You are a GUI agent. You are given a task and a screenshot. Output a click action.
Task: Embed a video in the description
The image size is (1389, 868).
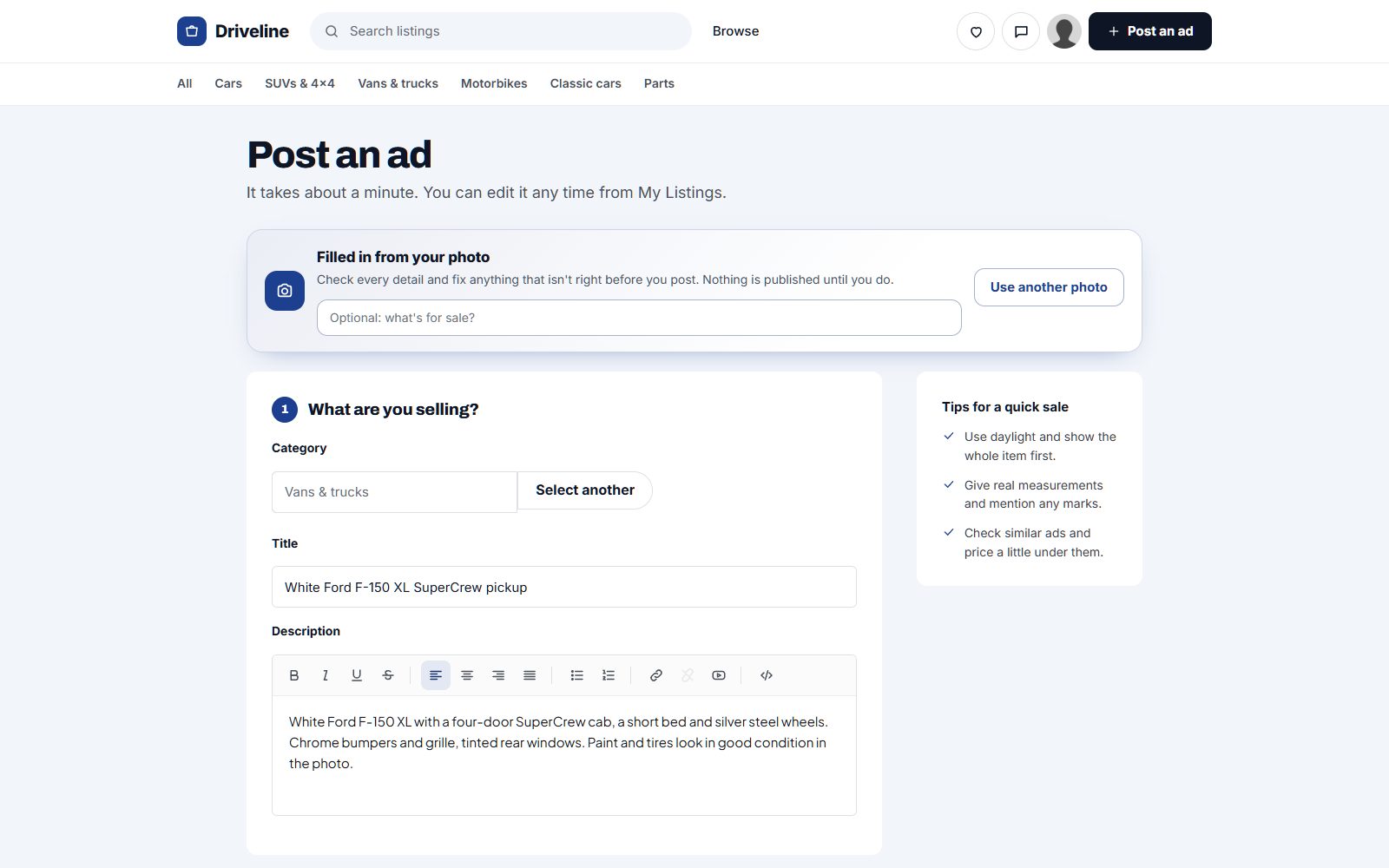(719, 675)
